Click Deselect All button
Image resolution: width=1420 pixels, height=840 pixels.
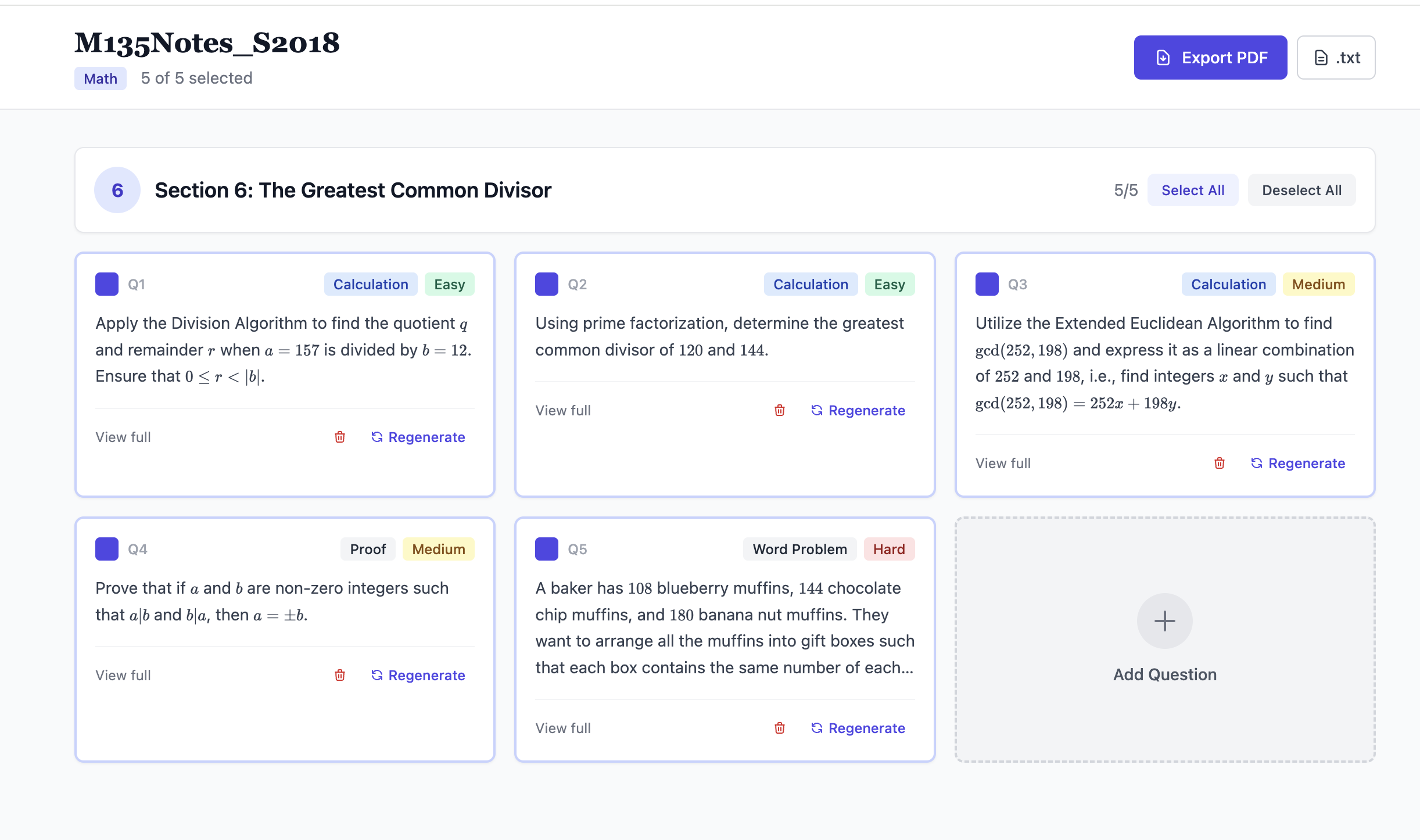click(x=1301, y=190)
